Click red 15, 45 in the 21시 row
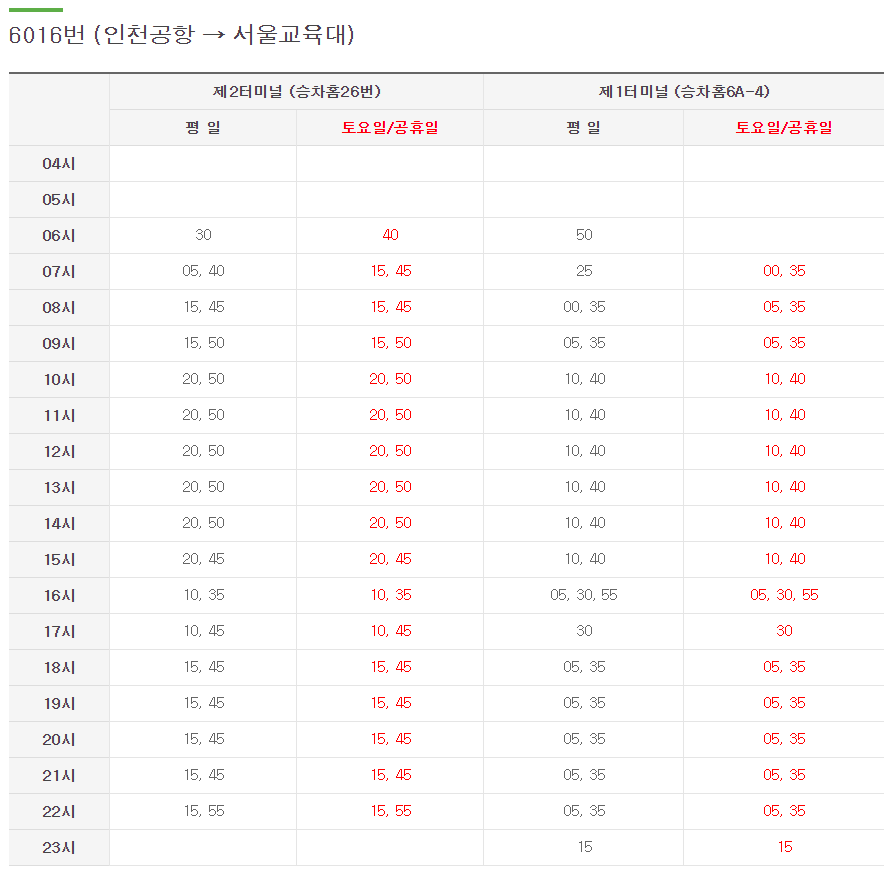The image size is (894, 874). pos(391,774)
